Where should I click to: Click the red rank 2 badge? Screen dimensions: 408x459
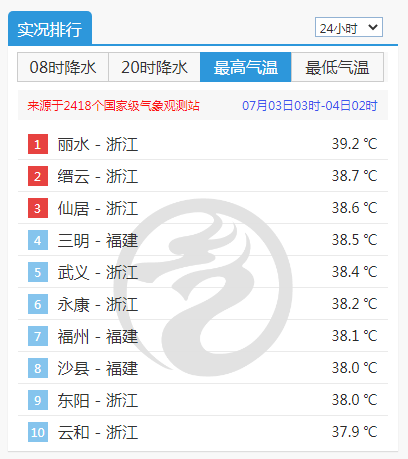[38, 176]
